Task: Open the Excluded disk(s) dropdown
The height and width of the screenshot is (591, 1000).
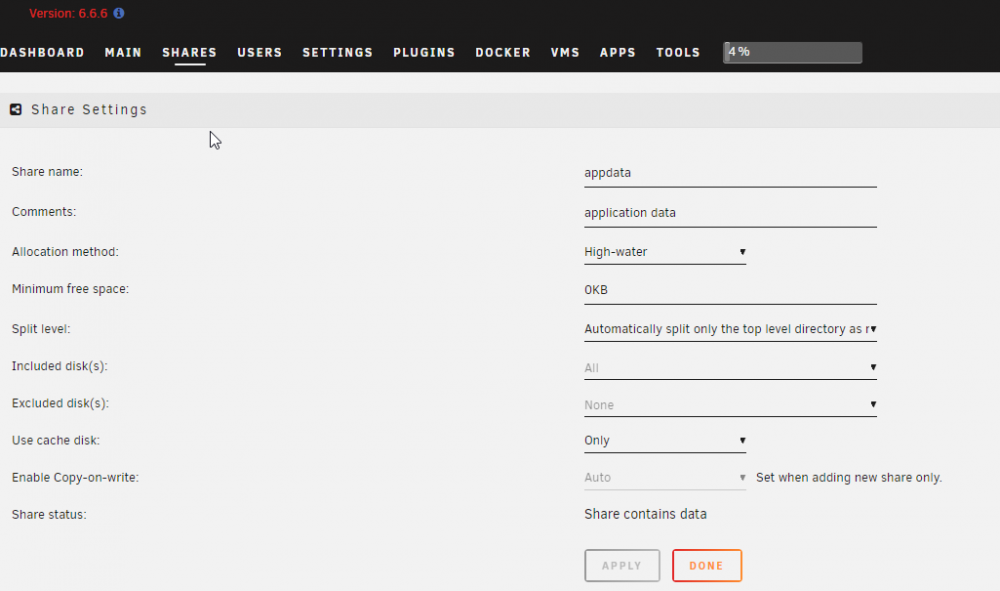Action: [730, 405]
